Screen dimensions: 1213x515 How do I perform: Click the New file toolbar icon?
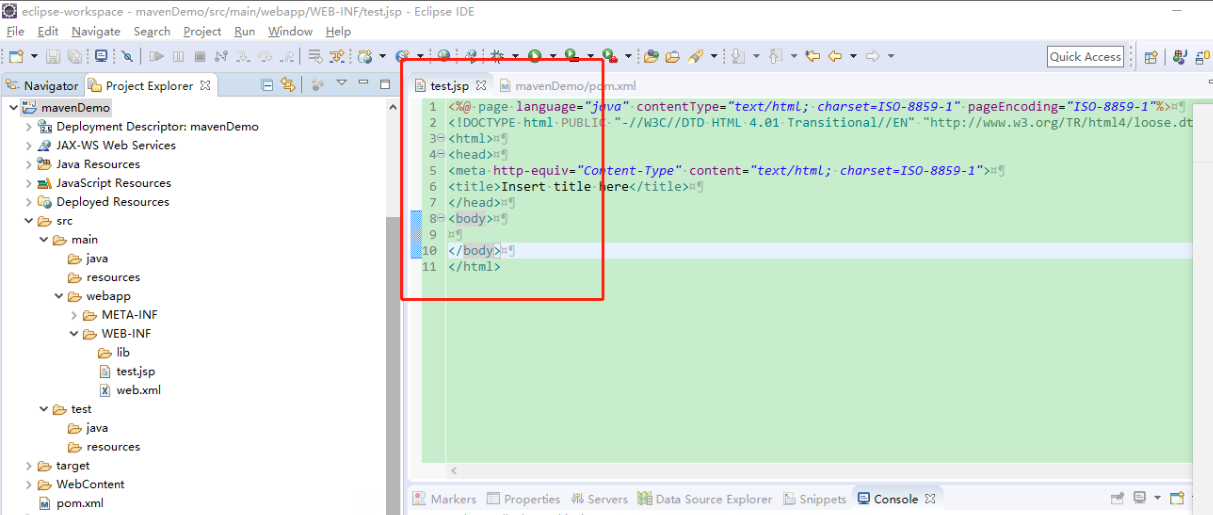(16, 57)
